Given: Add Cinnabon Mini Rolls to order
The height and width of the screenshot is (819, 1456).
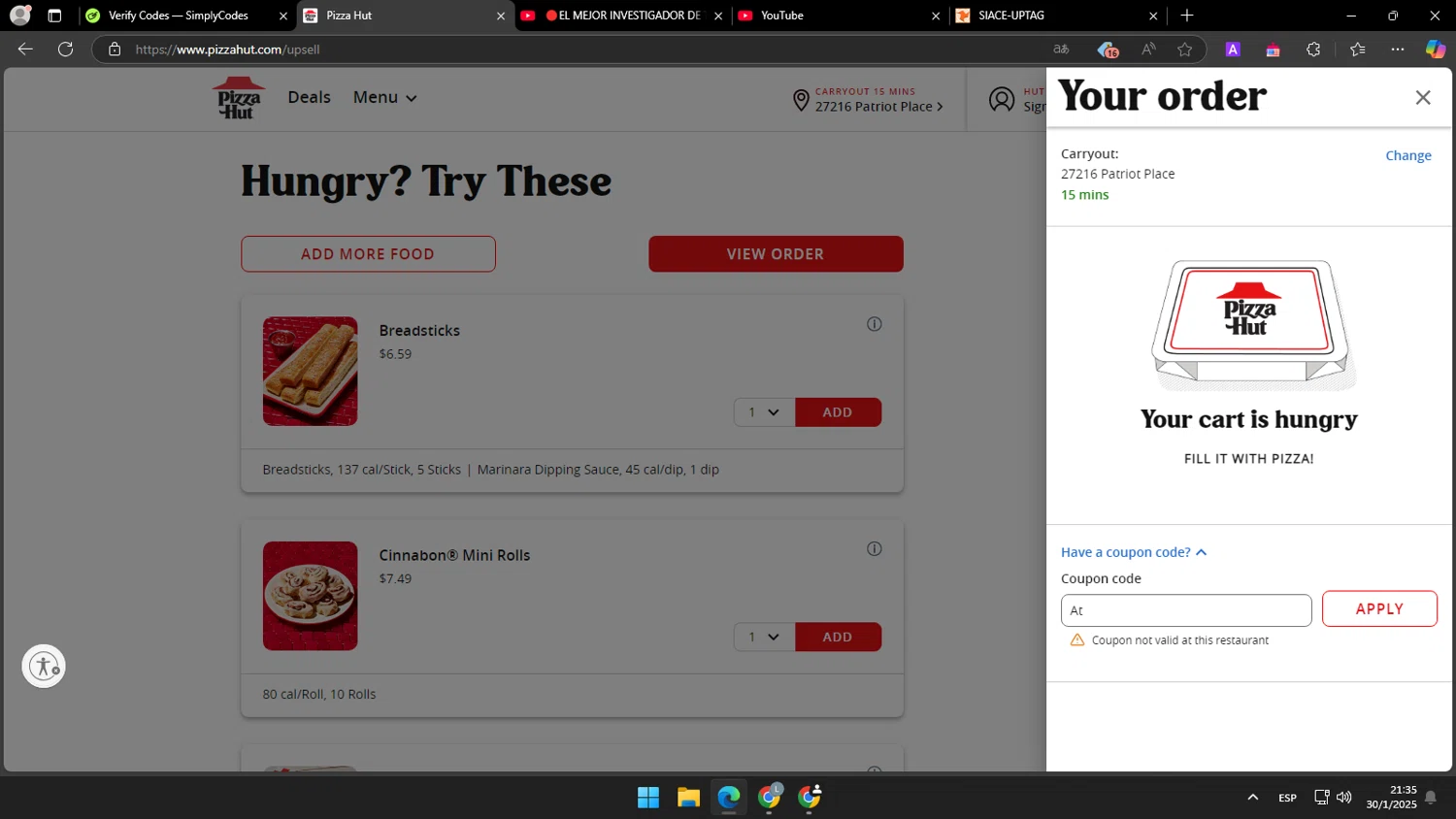Looking at the screenshot, I should coord(838,637).
